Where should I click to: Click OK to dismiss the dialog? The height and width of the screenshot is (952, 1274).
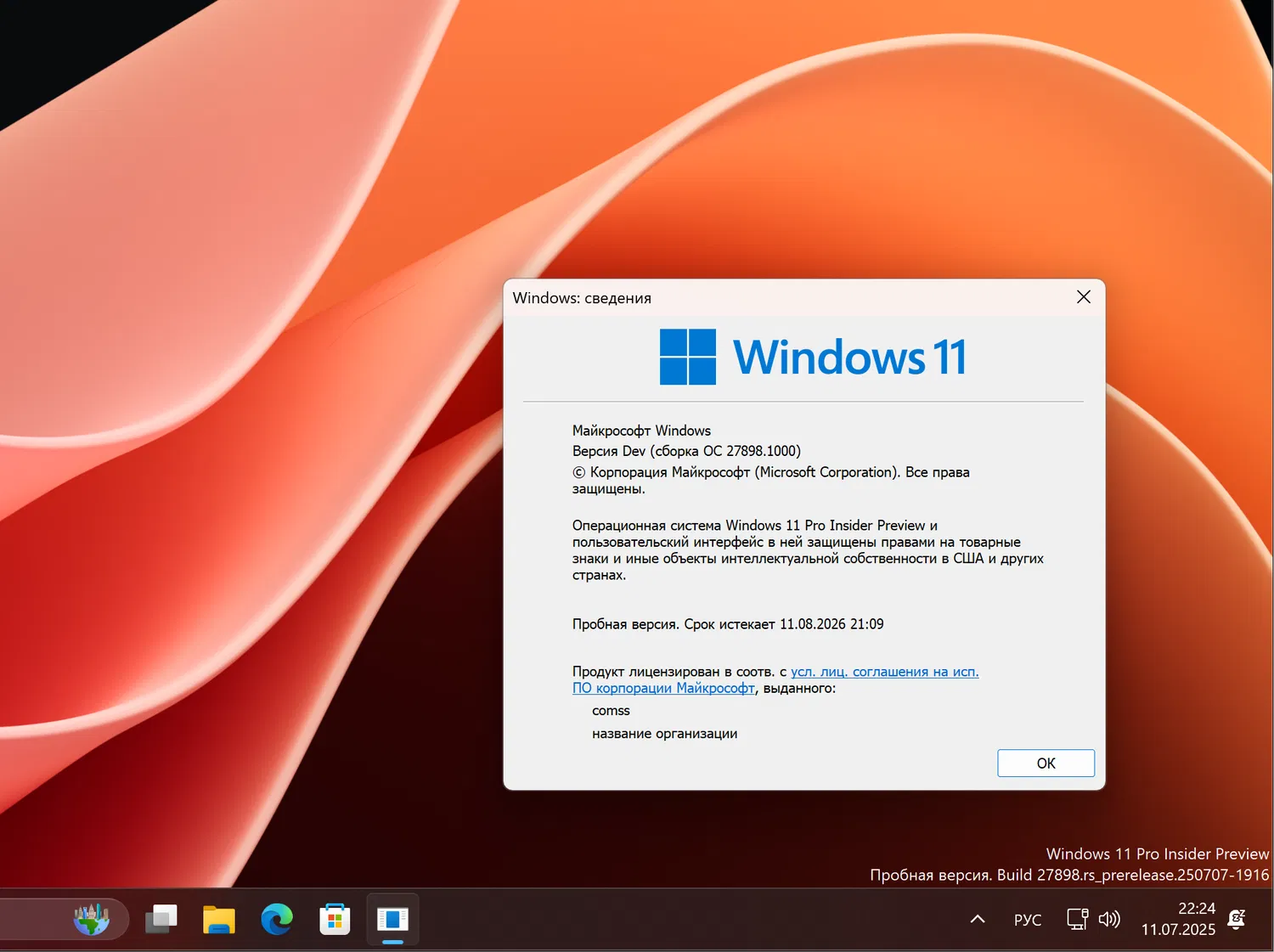click(x=1046, y=763)
